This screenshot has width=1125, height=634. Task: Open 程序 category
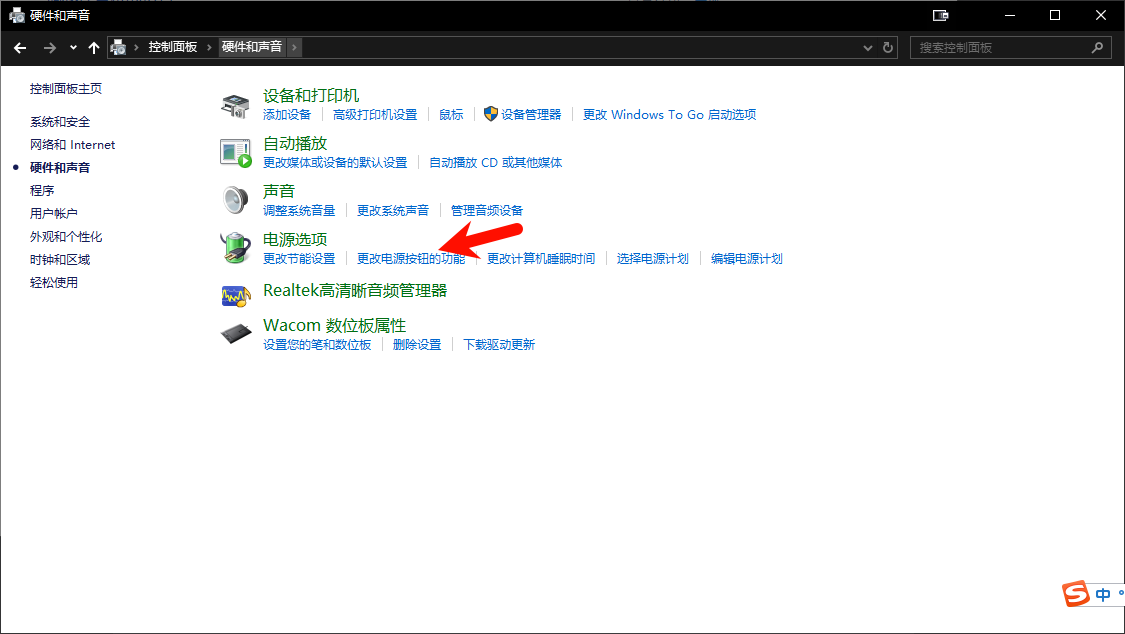point(42,191)
